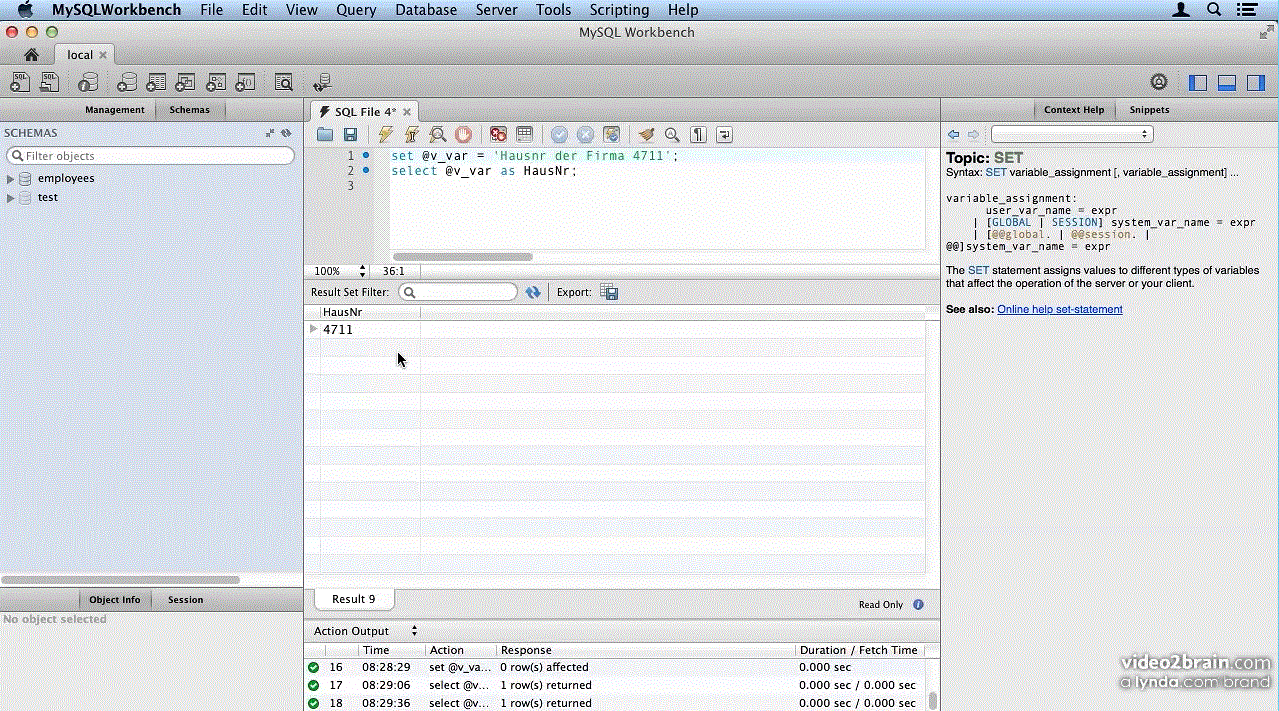
Task: Expand the schemas panel arrows icon
Action: 270,133
